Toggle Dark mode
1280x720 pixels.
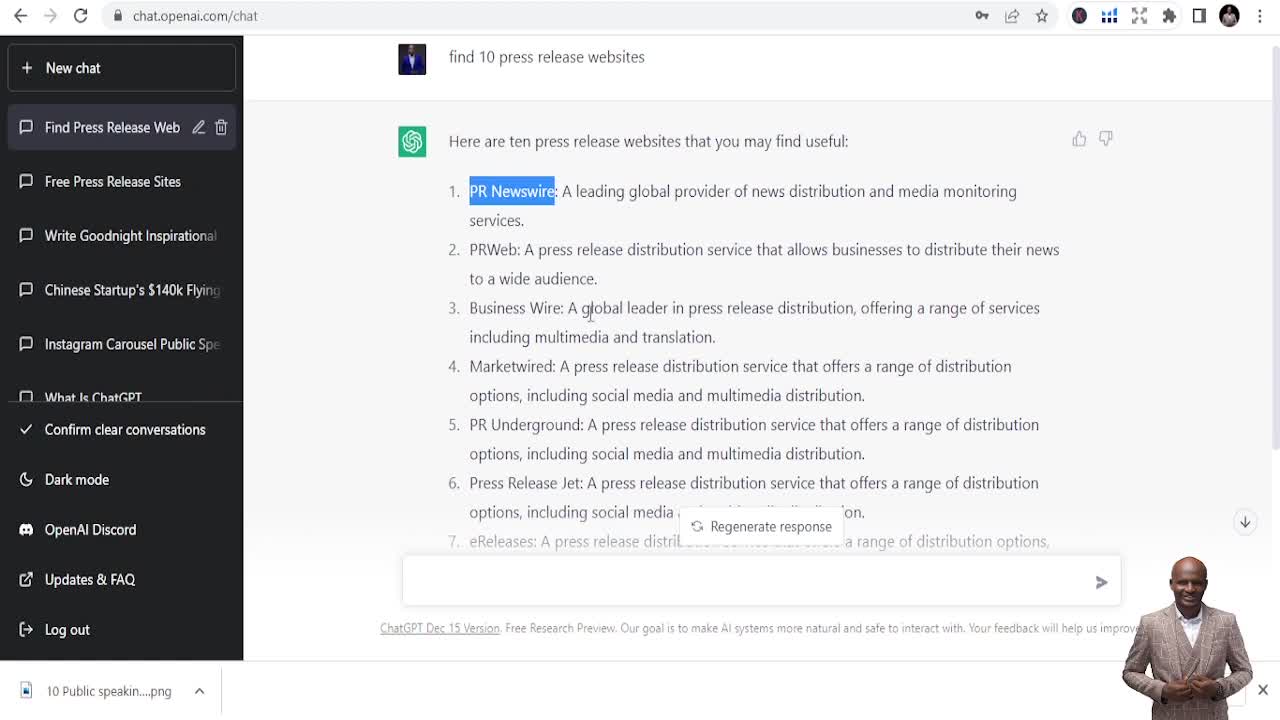pyautogui.click(x=121, y=480)
